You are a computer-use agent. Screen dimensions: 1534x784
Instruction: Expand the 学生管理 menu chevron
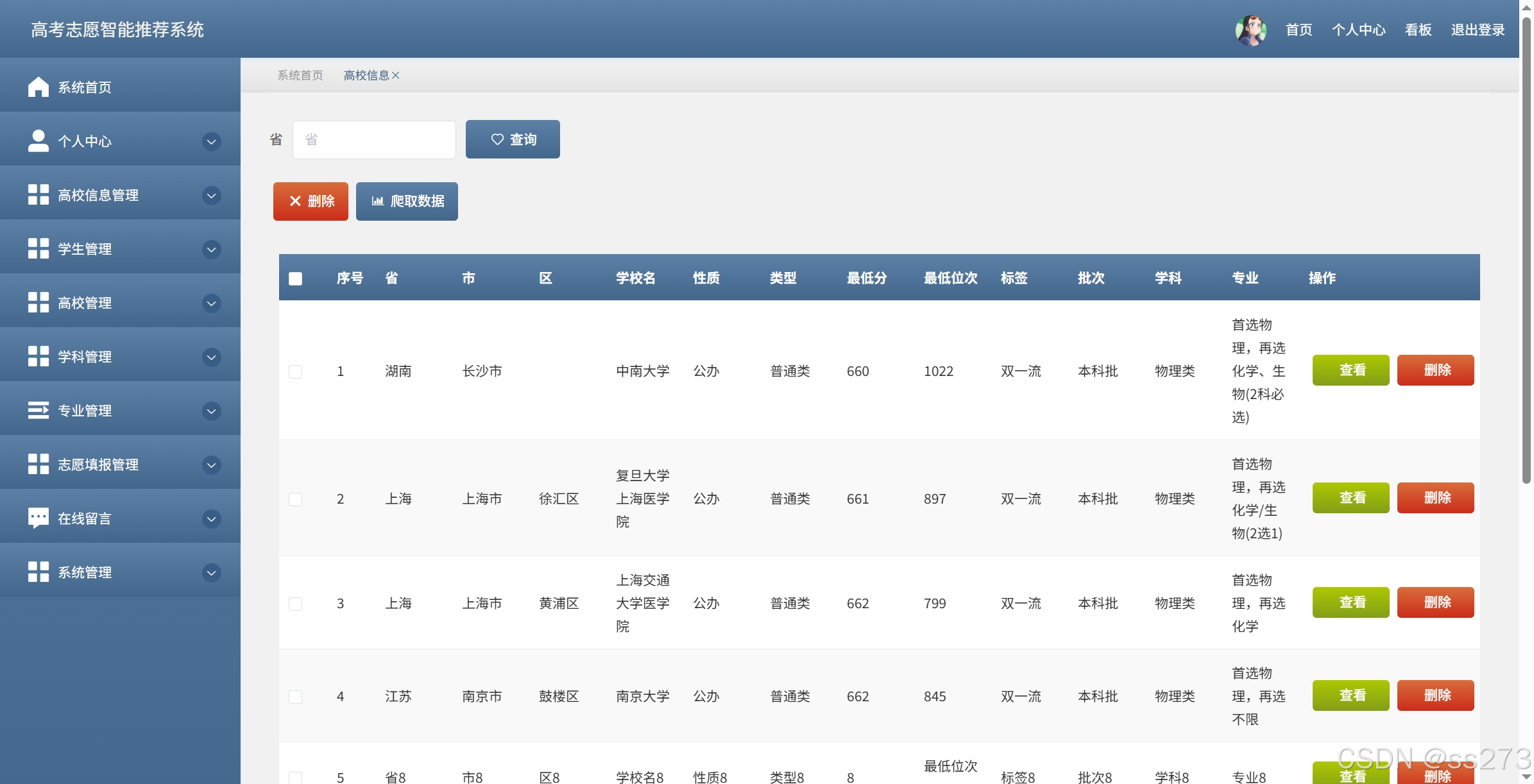coord(211,249)
